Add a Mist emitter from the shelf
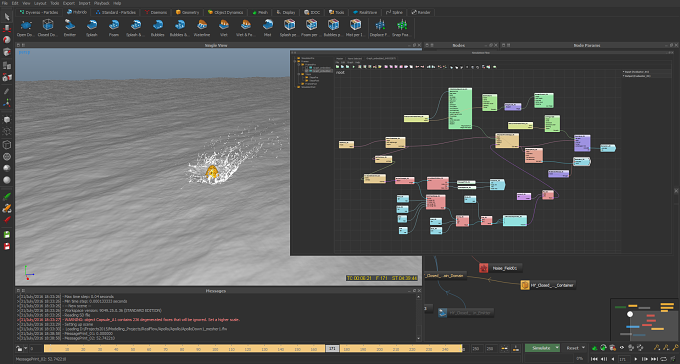The height and width of the screenshot is (364, 680). pyautogui.click(x=268, y=28)
